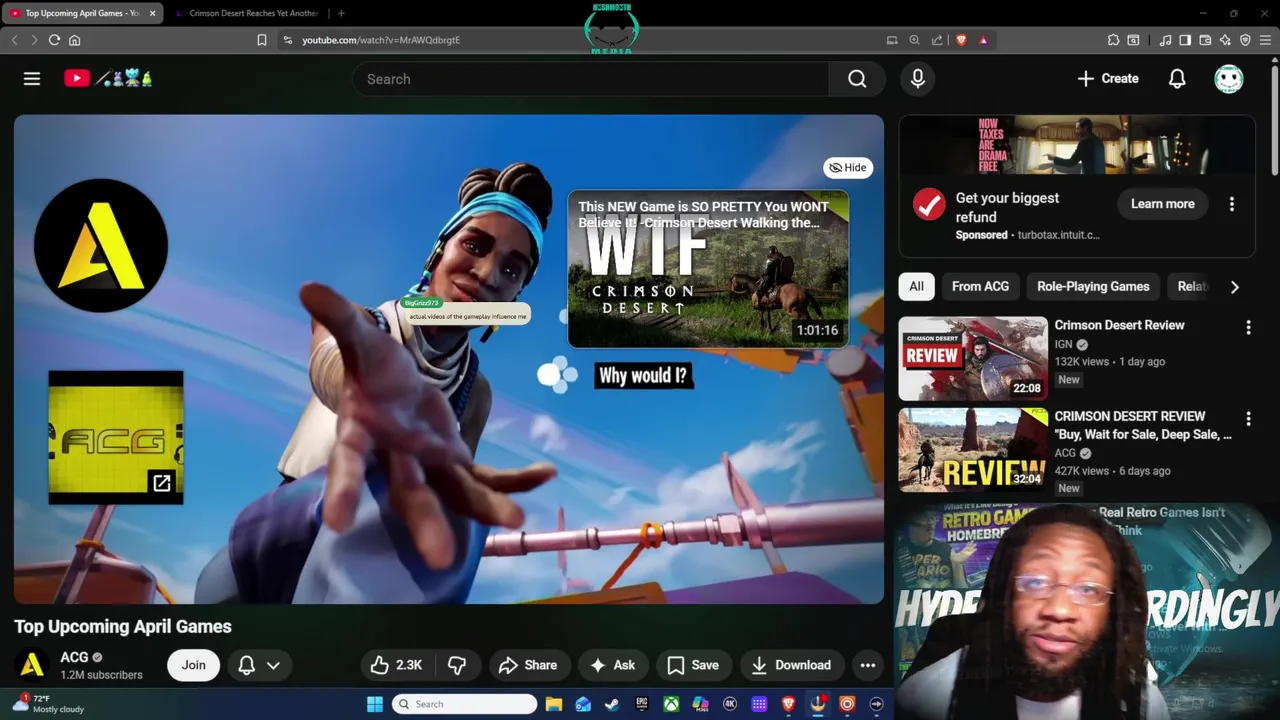Download the video

791,665
